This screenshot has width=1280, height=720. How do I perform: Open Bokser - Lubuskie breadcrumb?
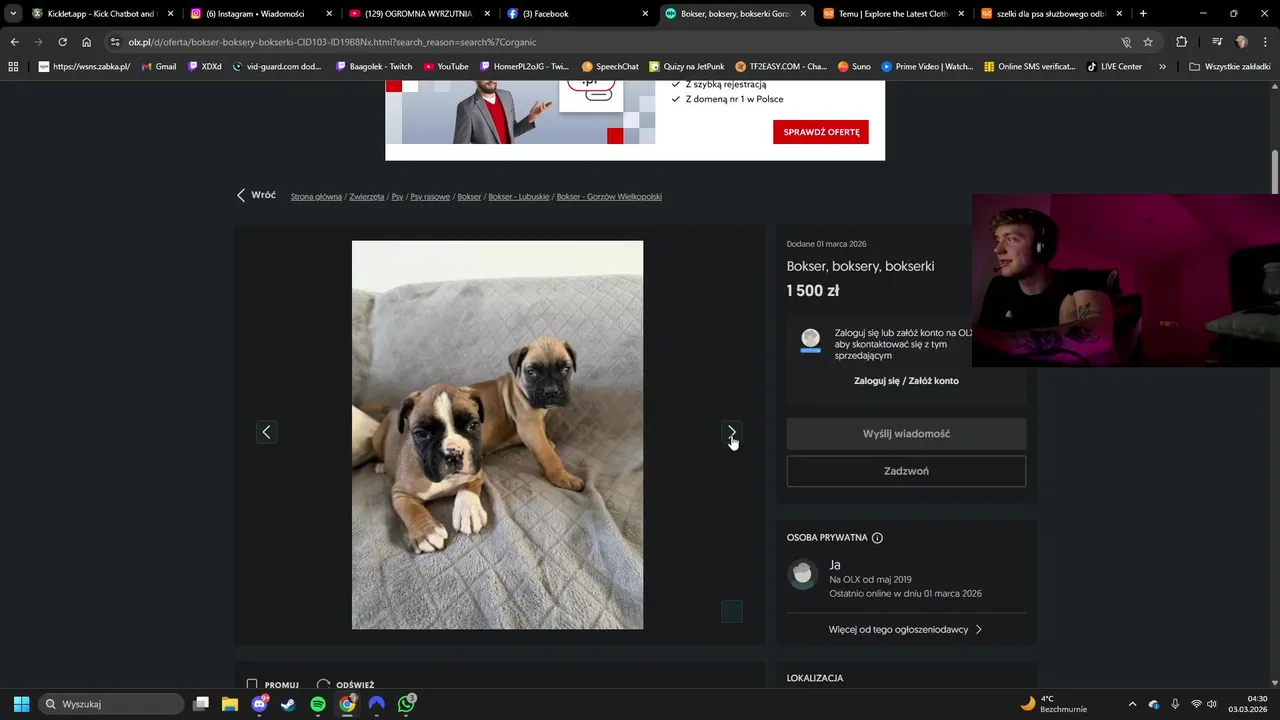coord(519,197)
